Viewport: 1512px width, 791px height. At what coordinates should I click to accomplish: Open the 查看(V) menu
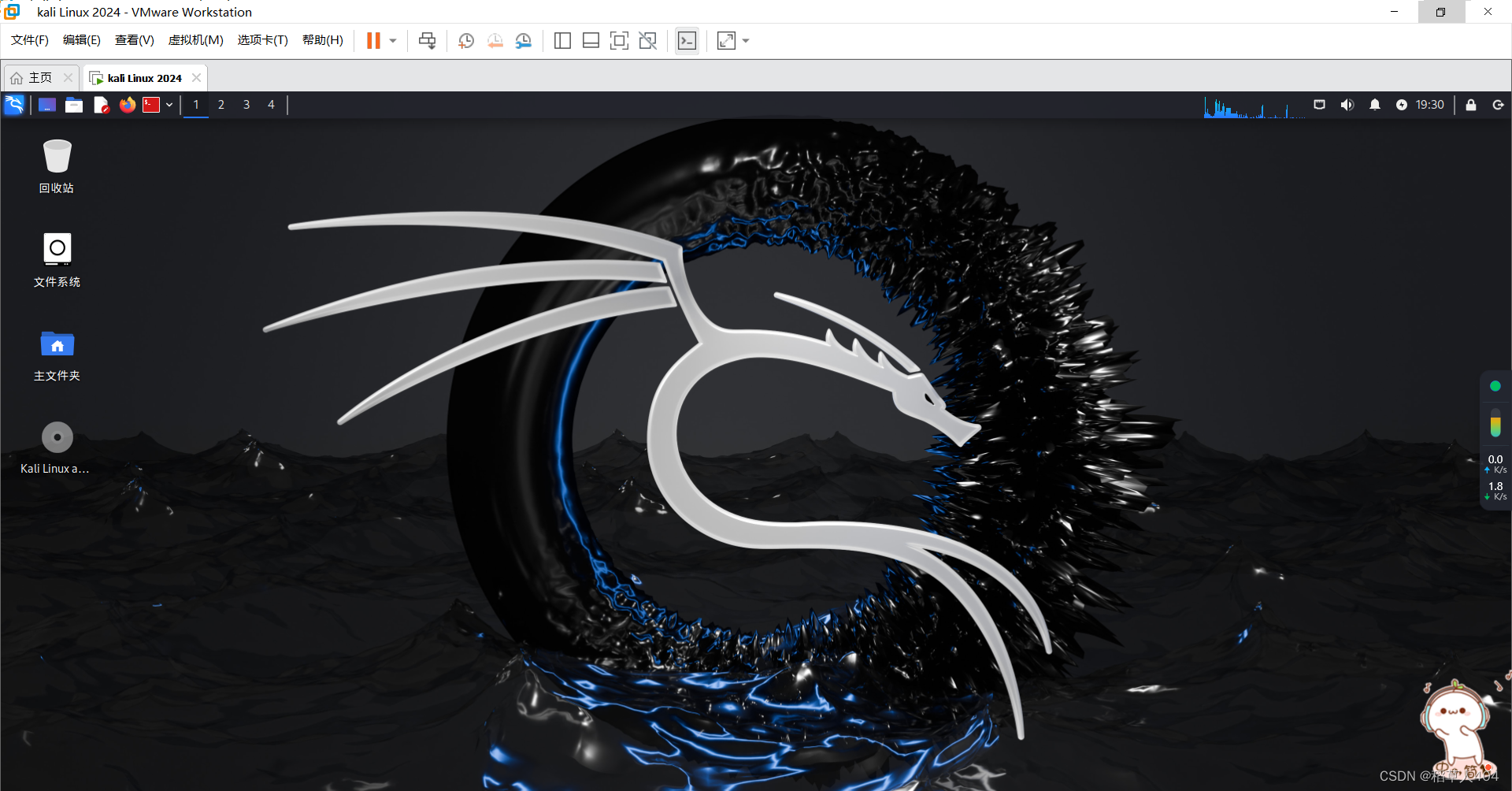135,40
